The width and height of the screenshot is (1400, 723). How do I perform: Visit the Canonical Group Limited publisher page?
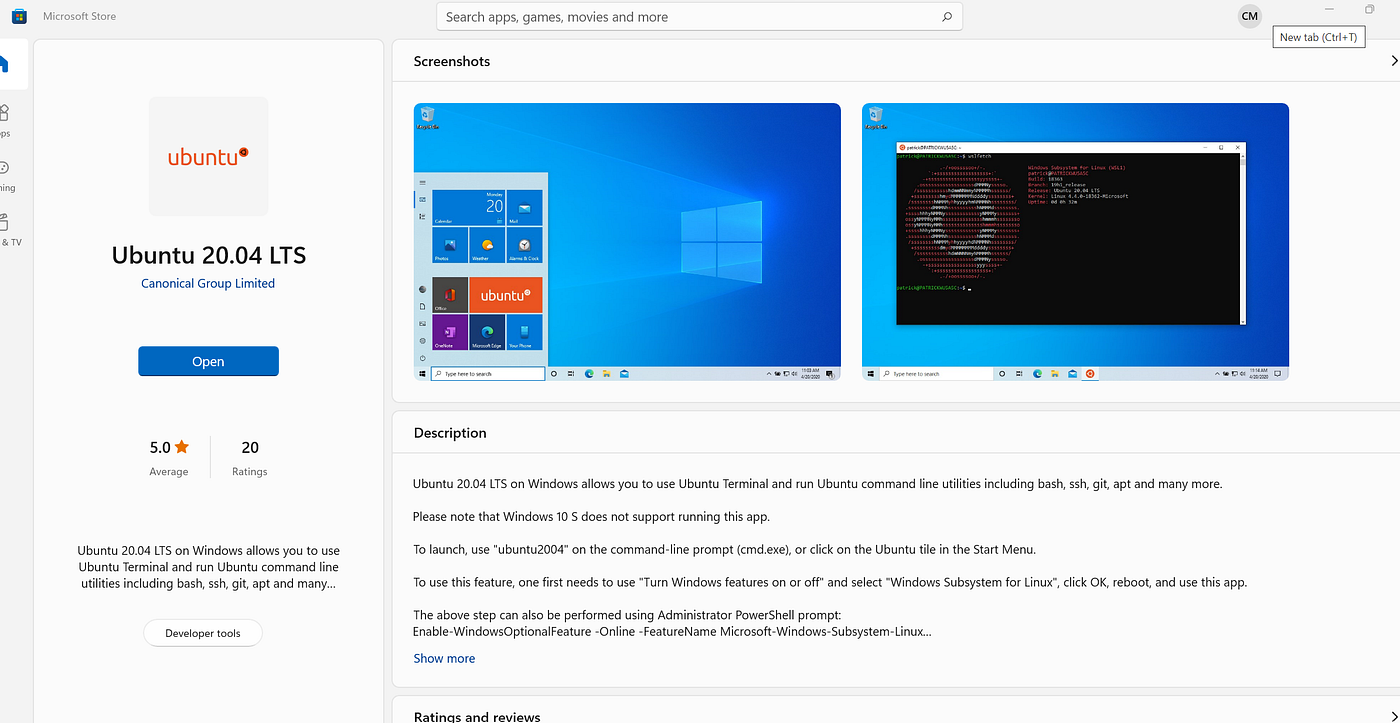(x=207, y=283)
